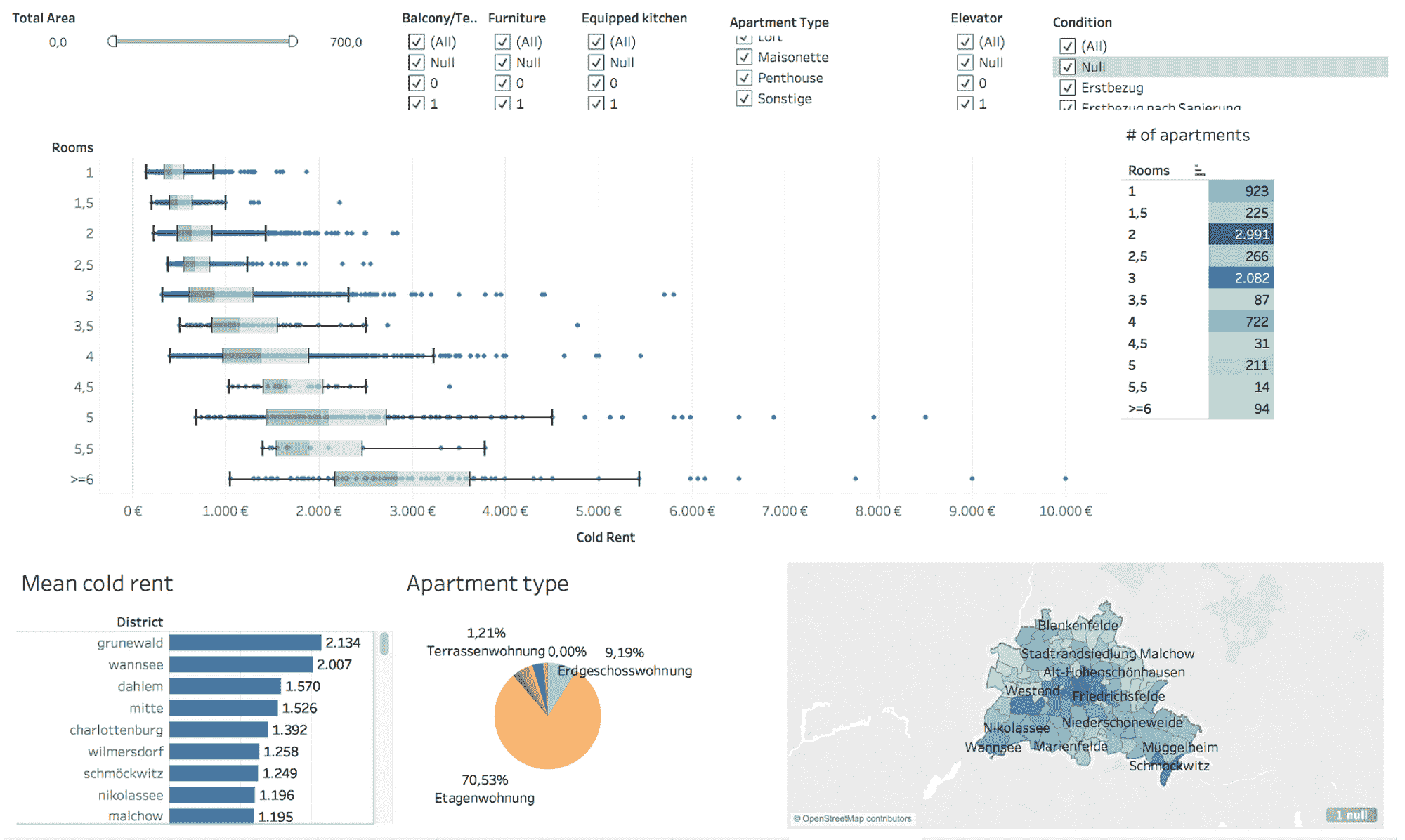Click the dark cell showing 2.991 apartments
Screen dimensions: 1405x840
[x=1241, y=235]
